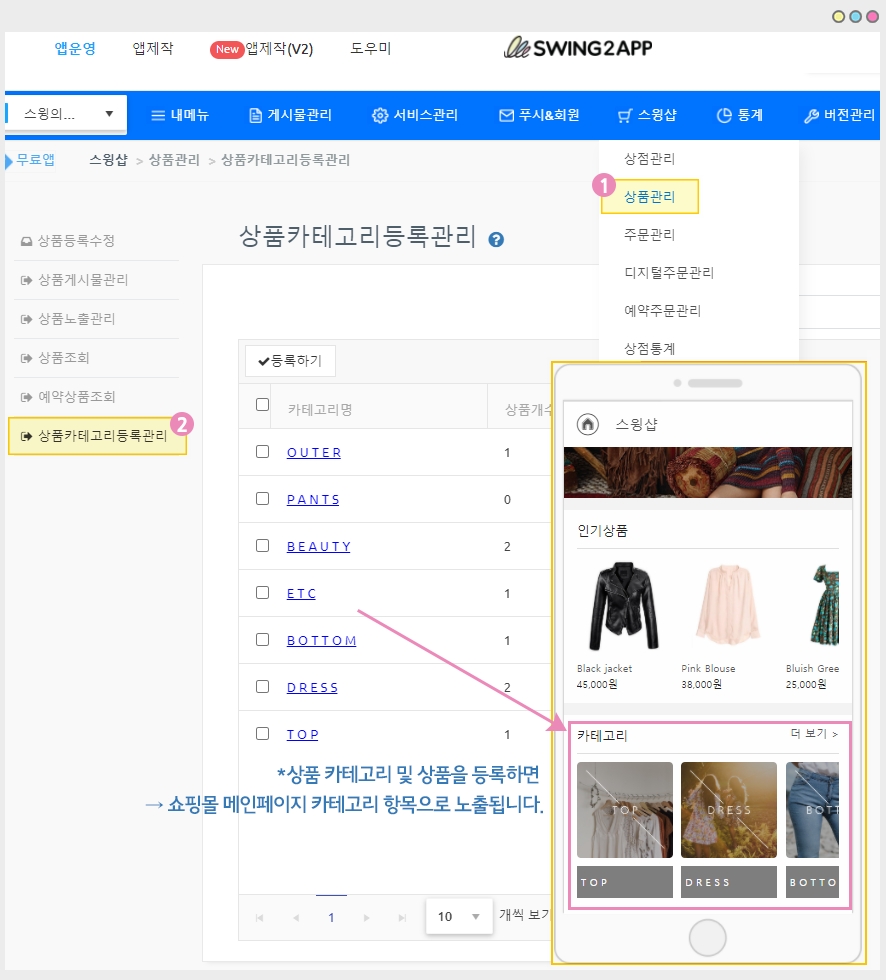Click the help question mark icon beside 상품카테고리등록관리
This screenshot has width=886, height=980.
(496, 239)
